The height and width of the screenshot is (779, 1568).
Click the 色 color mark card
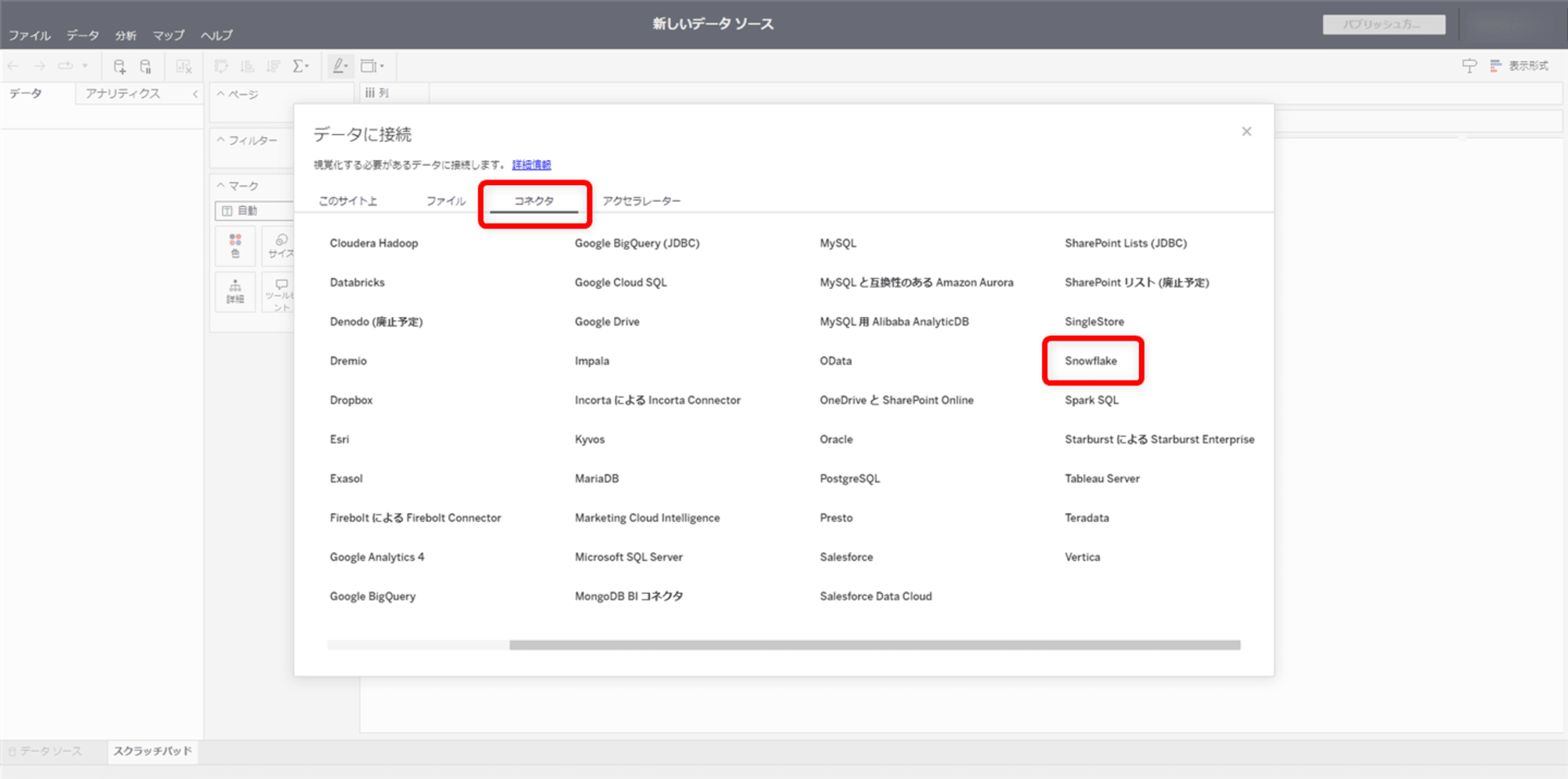click(235, 246)
